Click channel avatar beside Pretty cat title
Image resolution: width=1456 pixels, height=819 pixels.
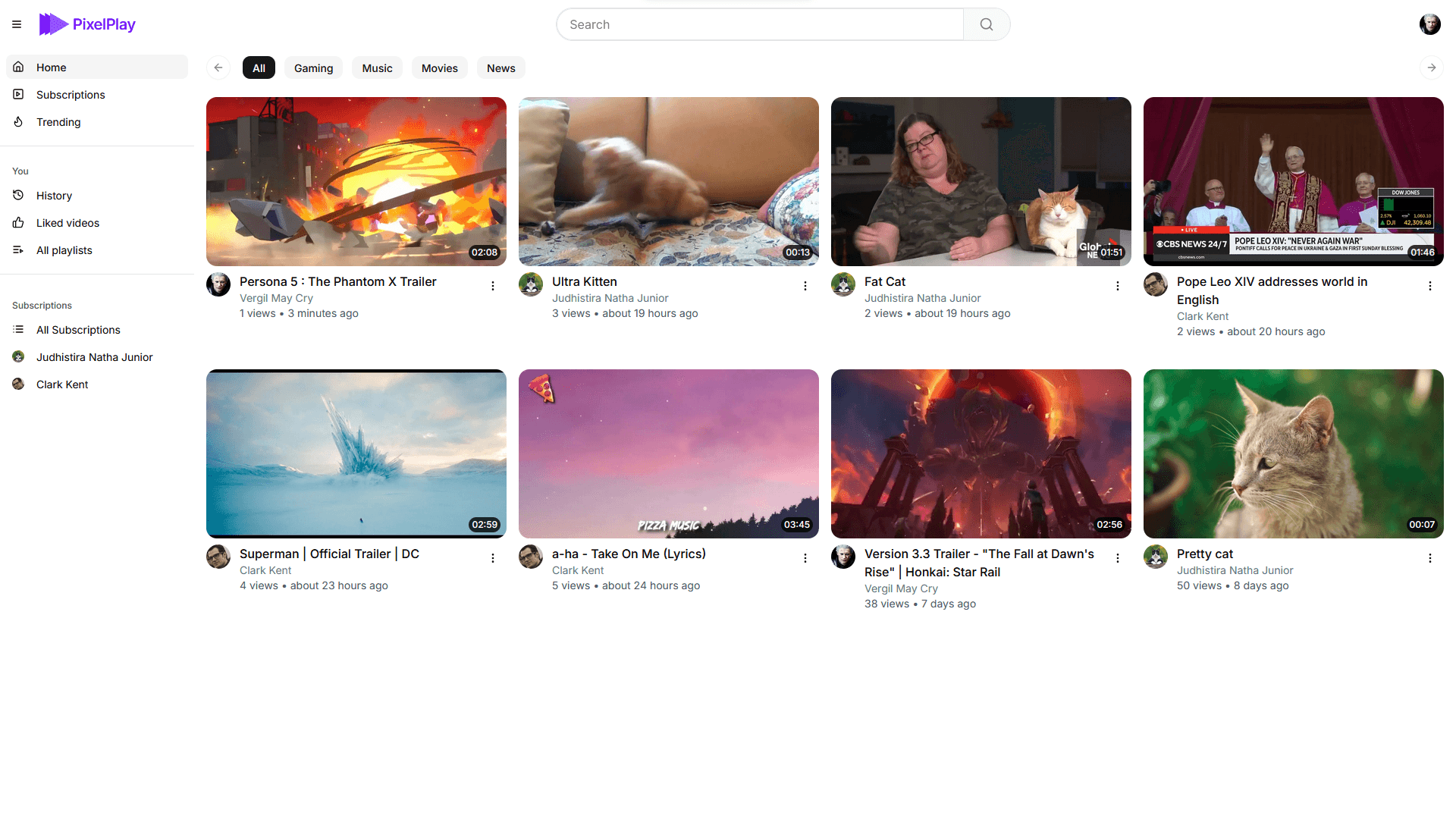pos(1156,557)
